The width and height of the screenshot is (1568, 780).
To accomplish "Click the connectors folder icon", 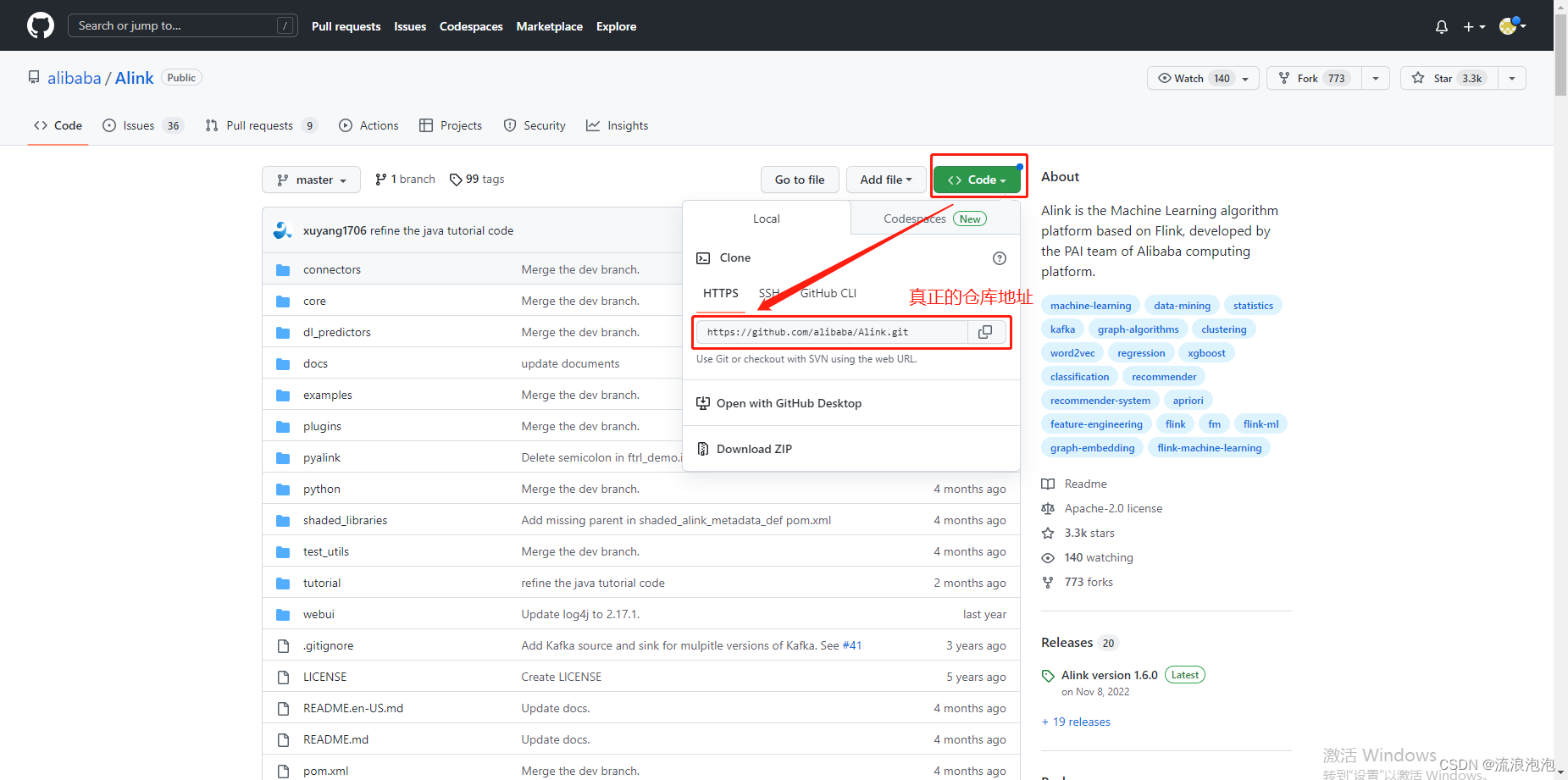I will click(x=283, y=270).
